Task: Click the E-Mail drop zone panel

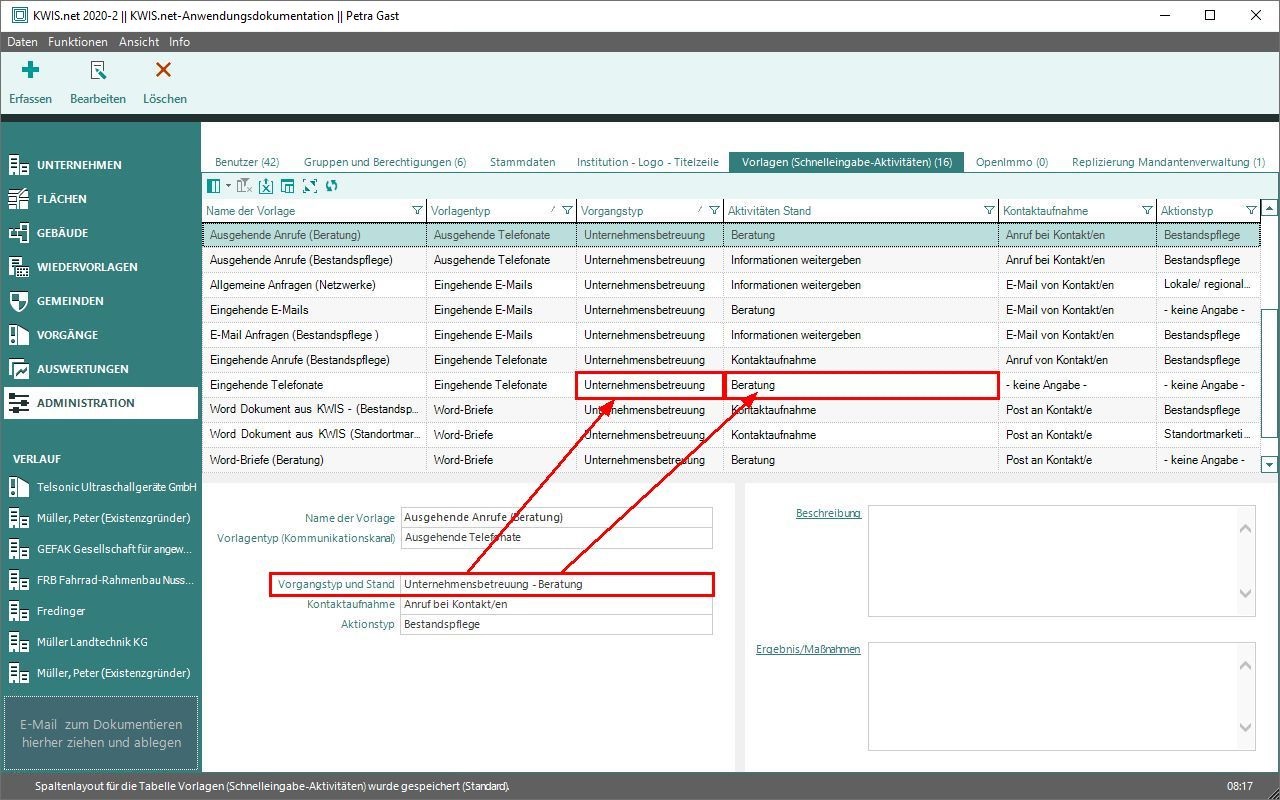Action: coord(101,733)
